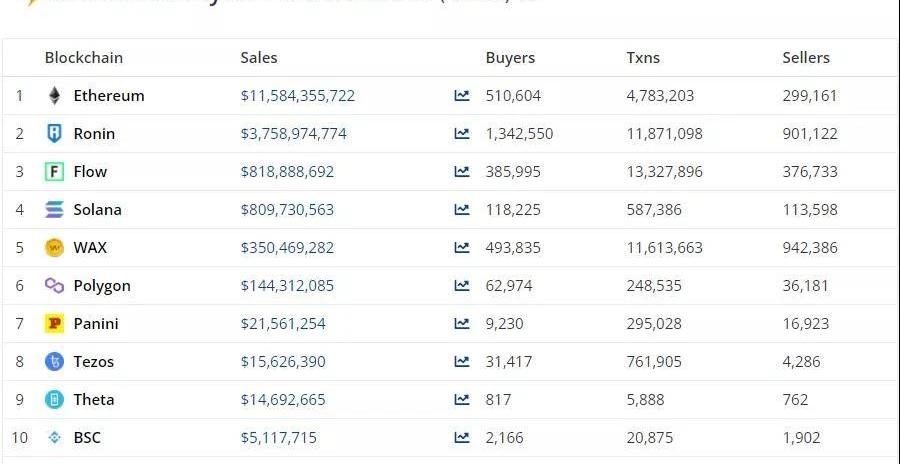Sort table by Sales column header

[259, 58]
